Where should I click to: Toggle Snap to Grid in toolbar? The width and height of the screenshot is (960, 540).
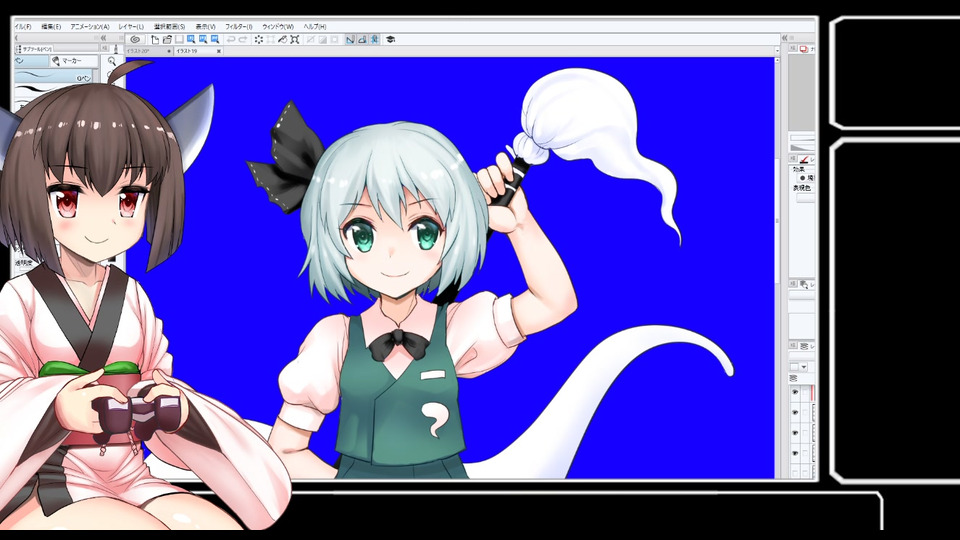click(x=374, y=39)
